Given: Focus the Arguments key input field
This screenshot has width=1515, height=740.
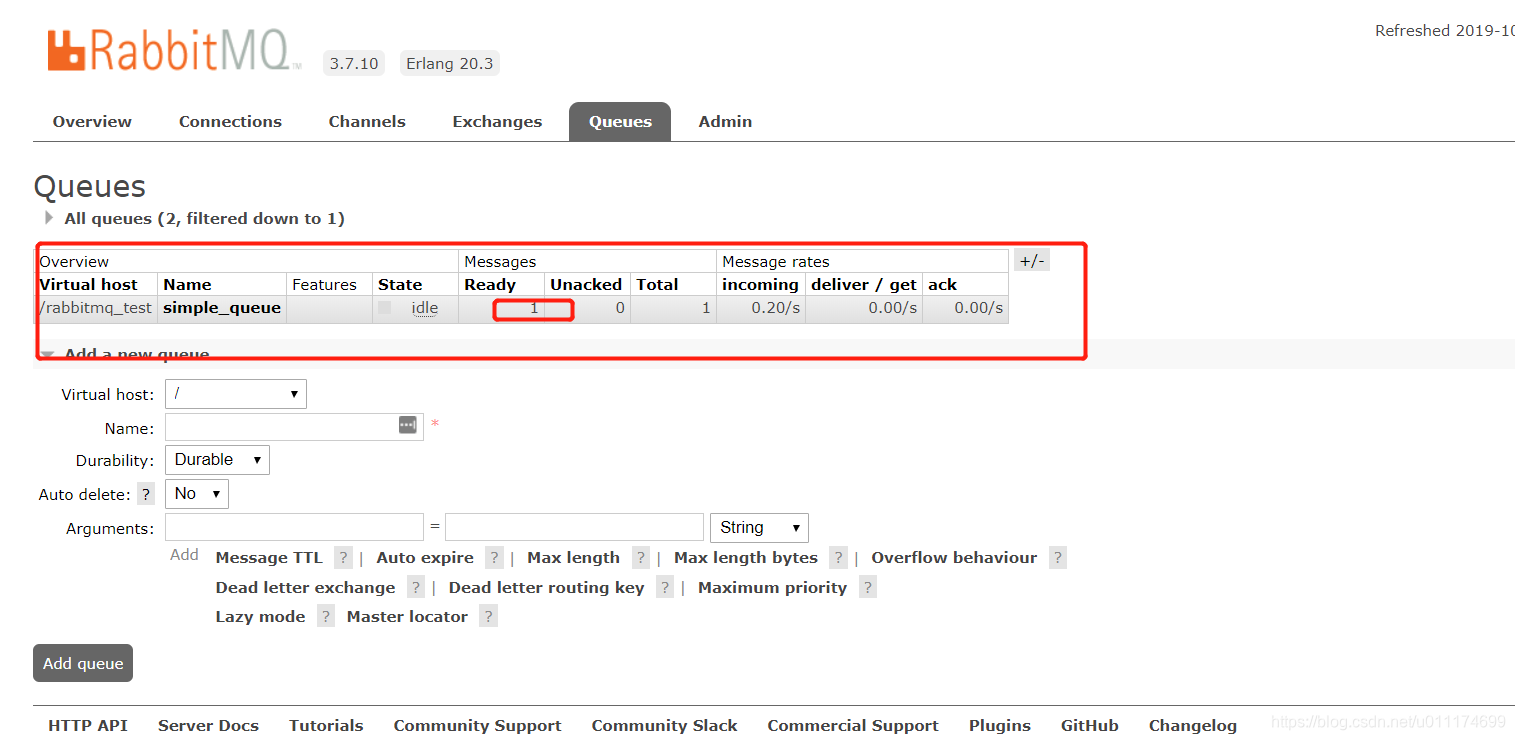Looking at the screenshot, I should pos(294,528).
